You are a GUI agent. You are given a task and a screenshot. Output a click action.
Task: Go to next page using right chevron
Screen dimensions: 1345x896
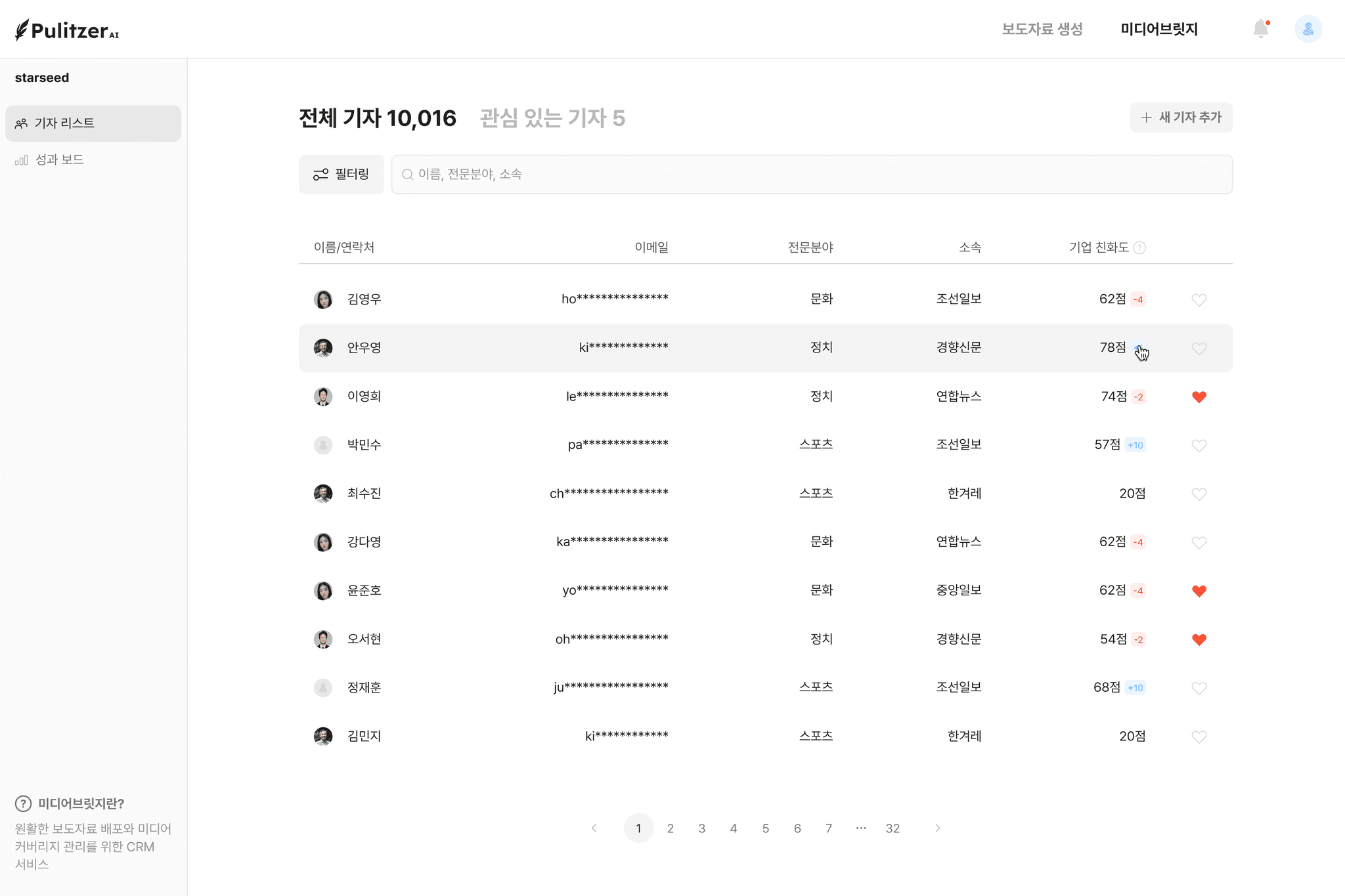[937, 828]
